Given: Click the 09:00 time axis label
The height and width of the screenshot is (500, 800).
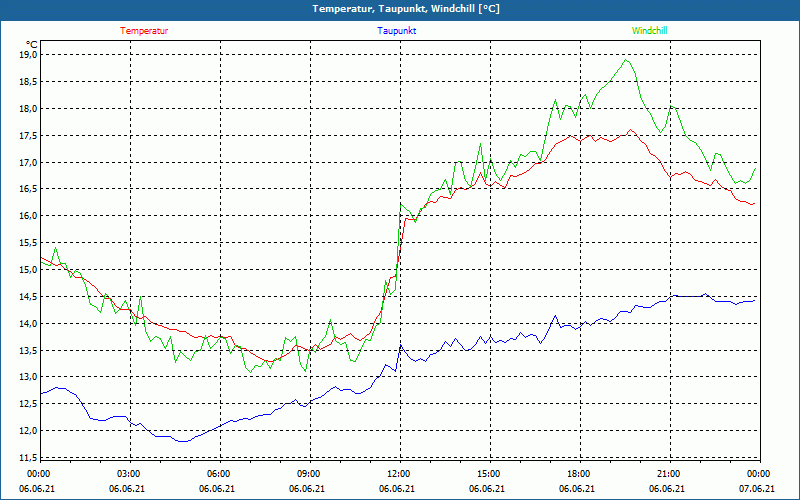Looking at the screenshot, I should point(310,474).
